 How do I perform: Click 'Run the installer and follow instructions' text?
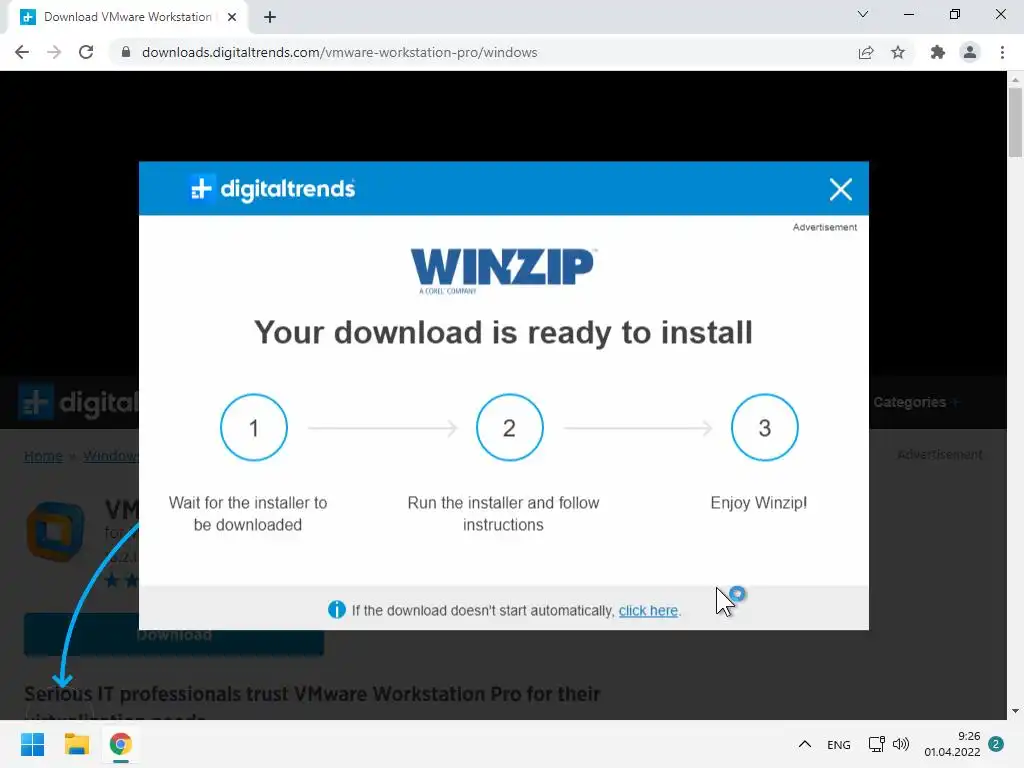click(x=503, y=514)
